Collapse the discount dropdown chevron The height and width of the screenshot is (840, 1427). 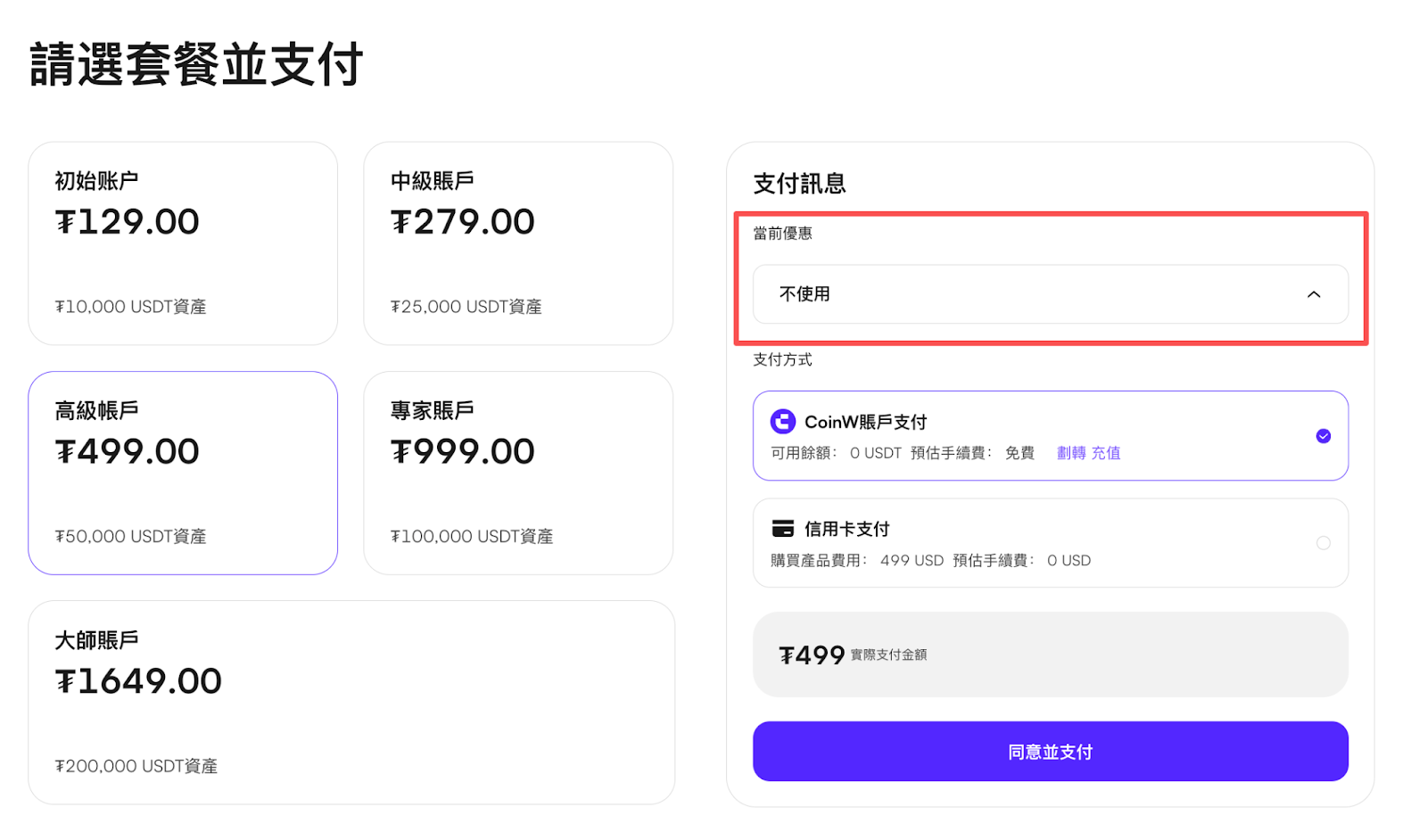coord(1313,294)
